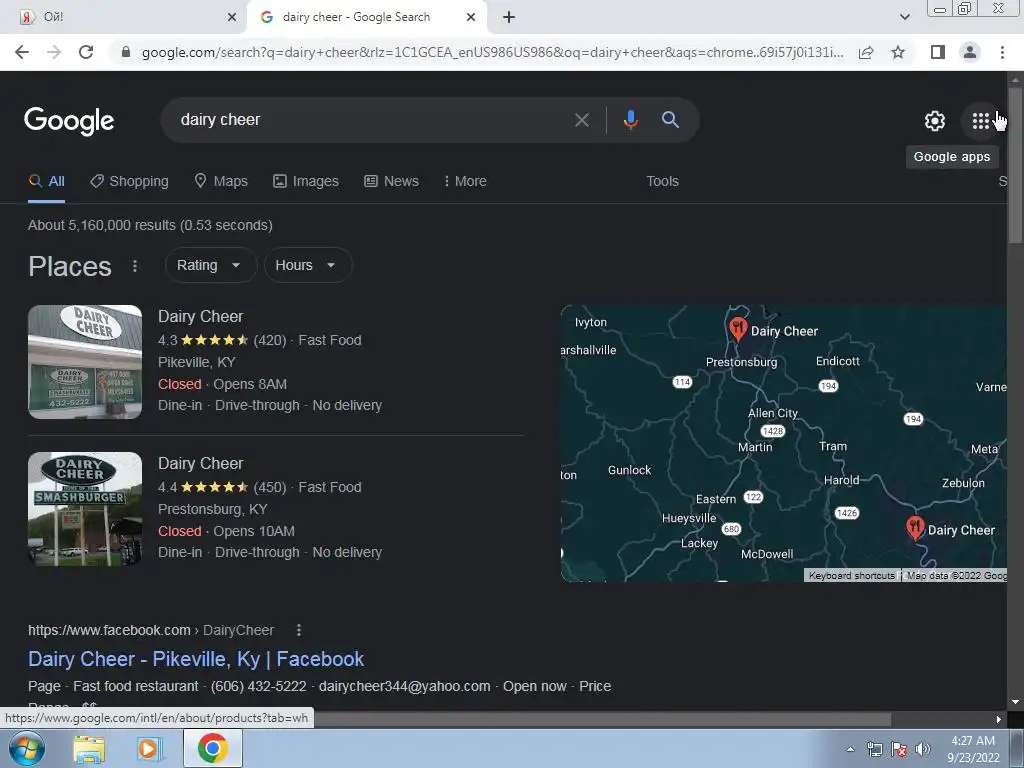Image resolution: width=1024 pixels, height=768 pixels.
Task: Open the Places three-dot options
Action: click(135, 266)
